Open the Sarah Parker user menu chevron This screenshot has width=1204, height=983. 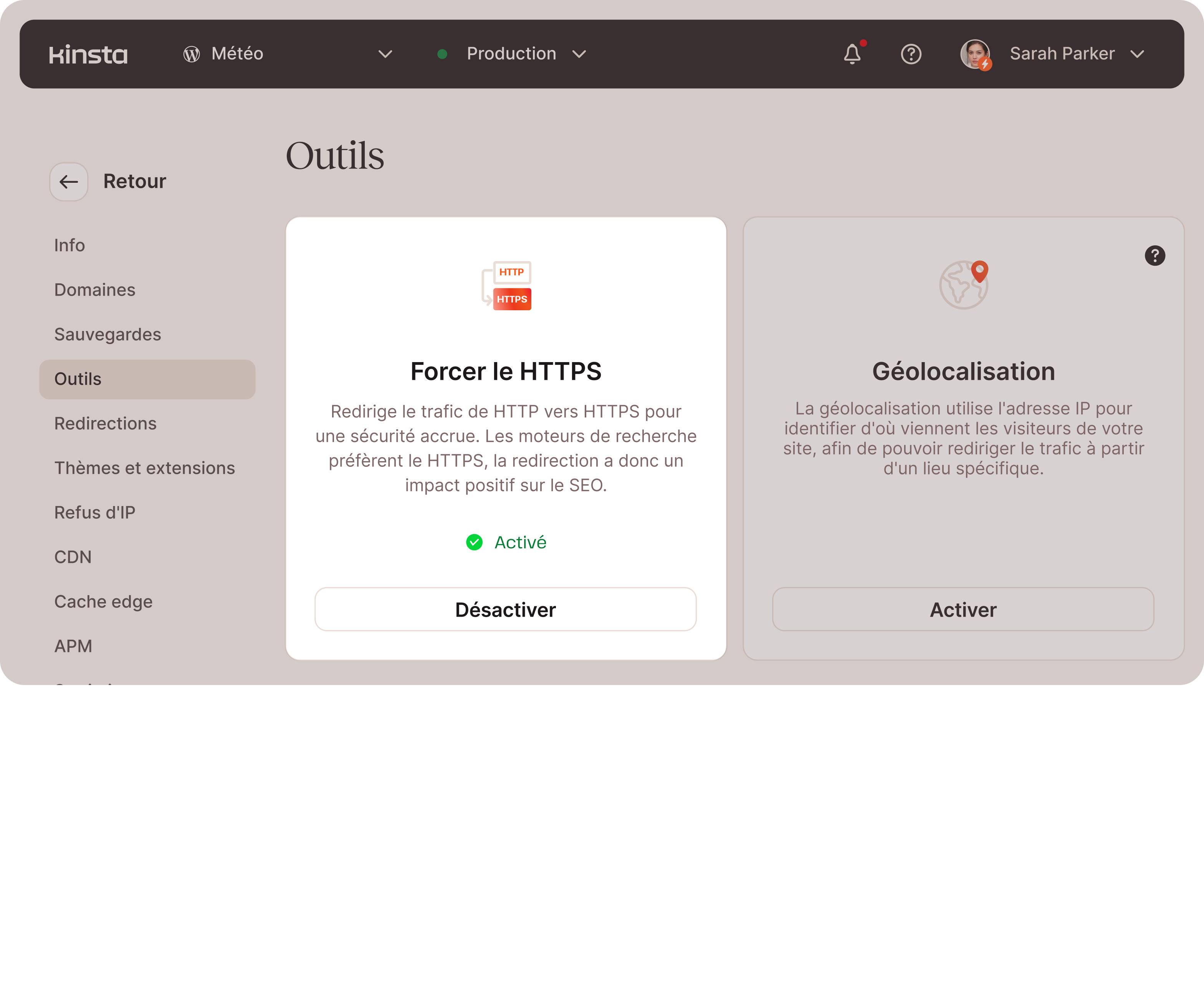click(x=1137, y=55)
